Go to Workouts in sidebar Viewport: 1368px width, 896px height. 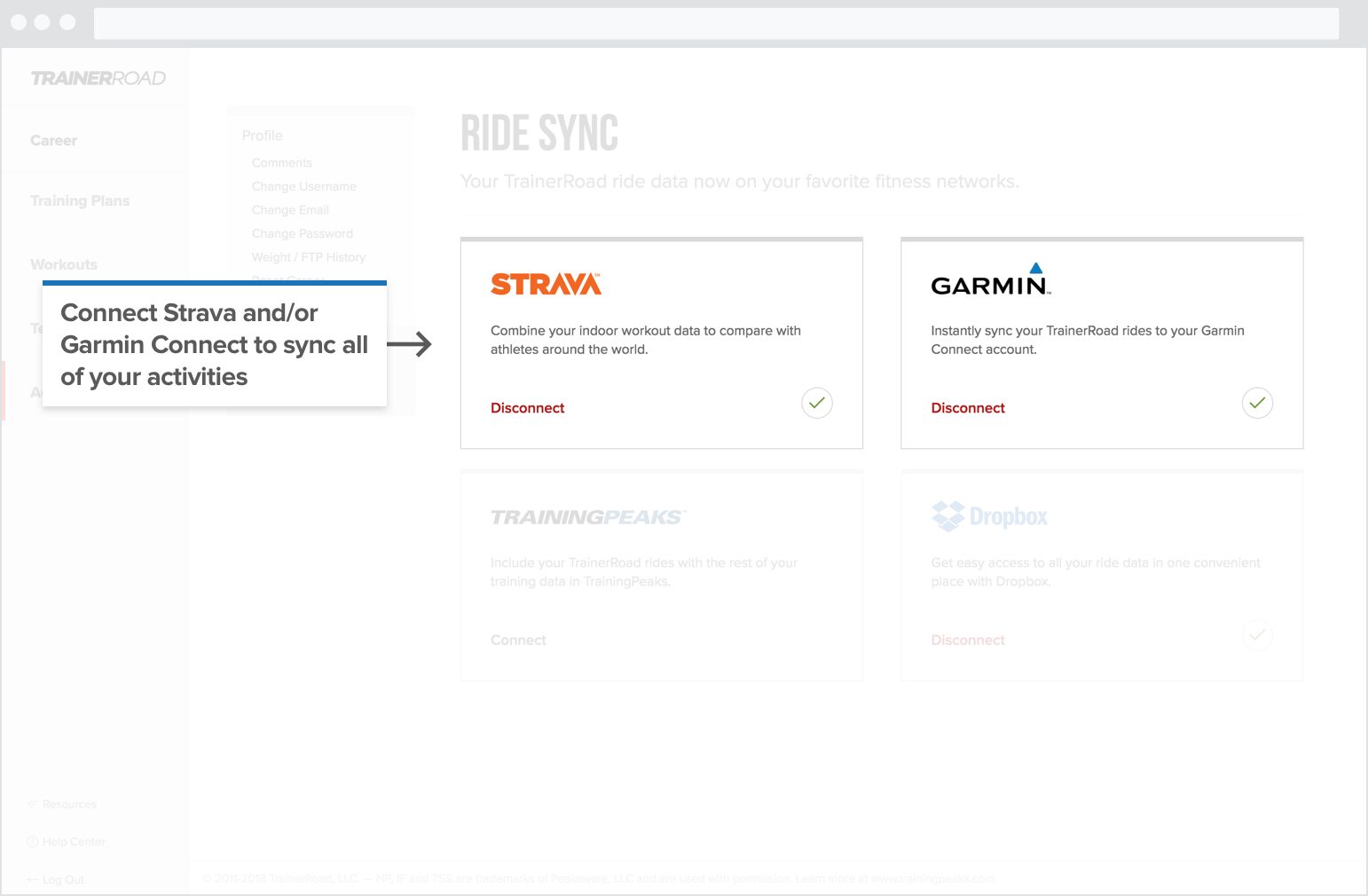pyautogui.click(x=64, y=264)
